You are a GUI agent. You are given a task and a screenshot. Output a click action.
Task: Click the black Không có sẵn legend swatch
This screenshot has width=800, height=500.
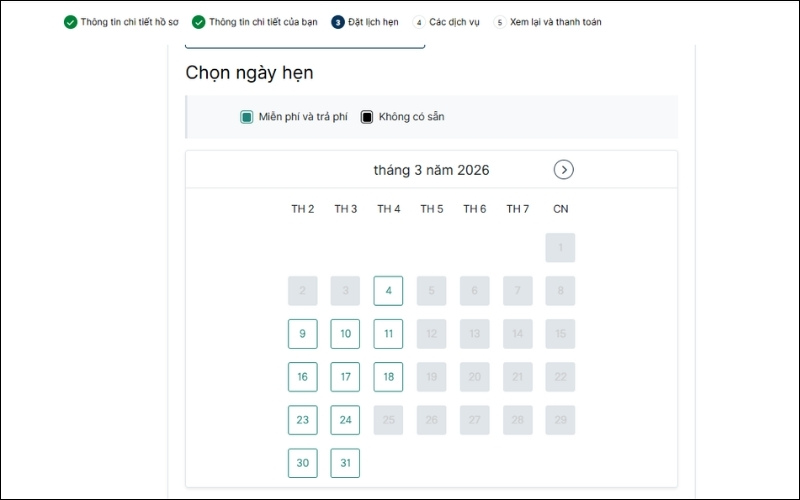pos(367,117)
